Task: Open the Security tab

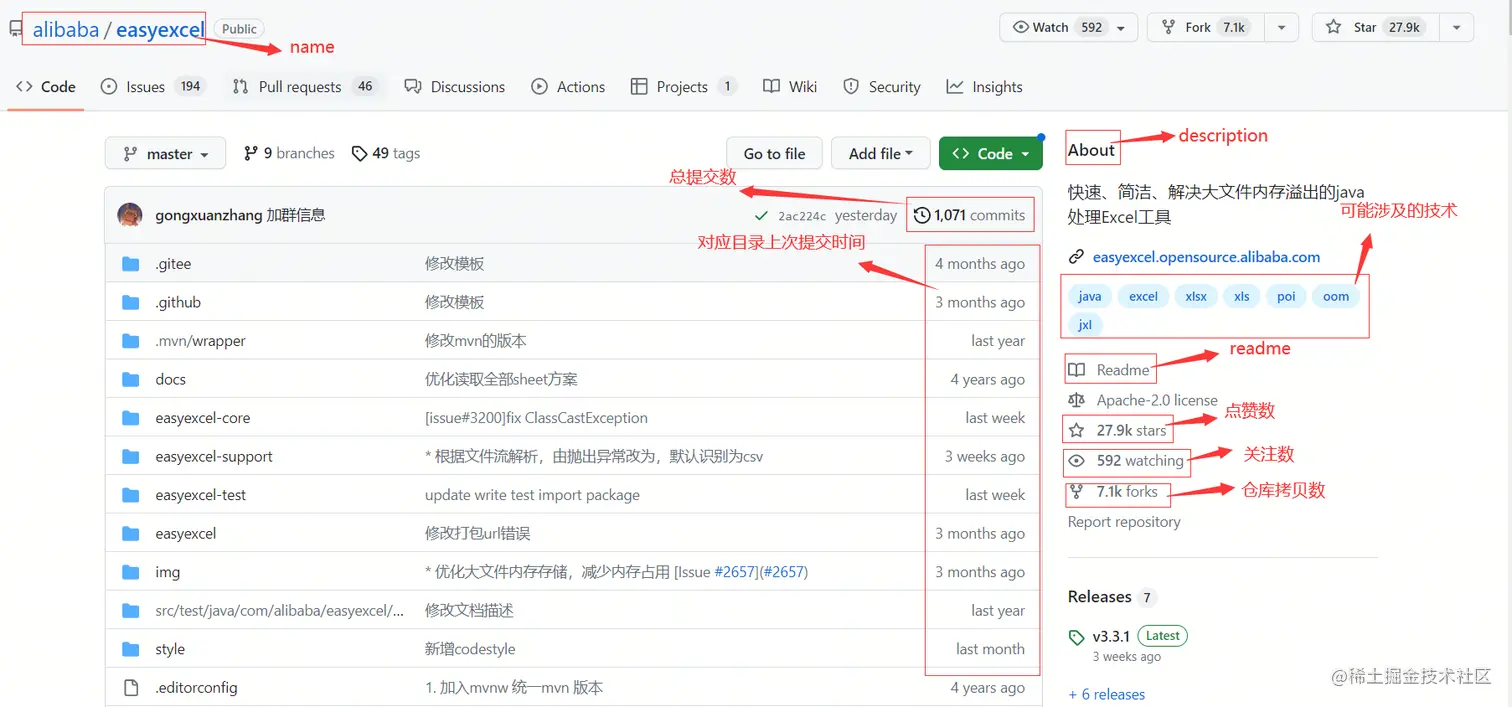Action: tap(882, 87)
